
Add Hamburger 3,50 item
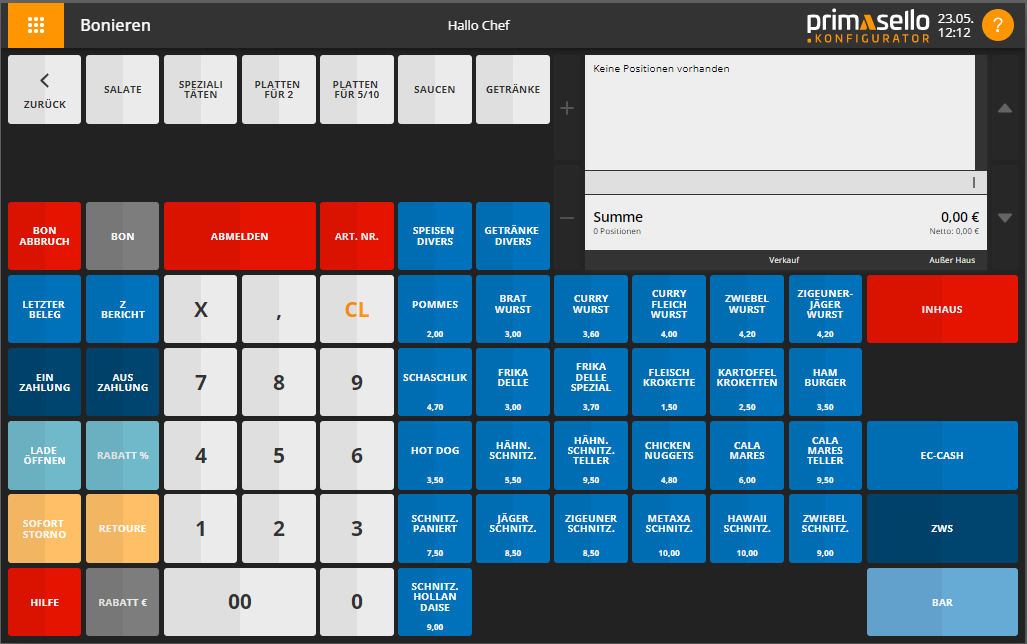(x=825, y=382)
